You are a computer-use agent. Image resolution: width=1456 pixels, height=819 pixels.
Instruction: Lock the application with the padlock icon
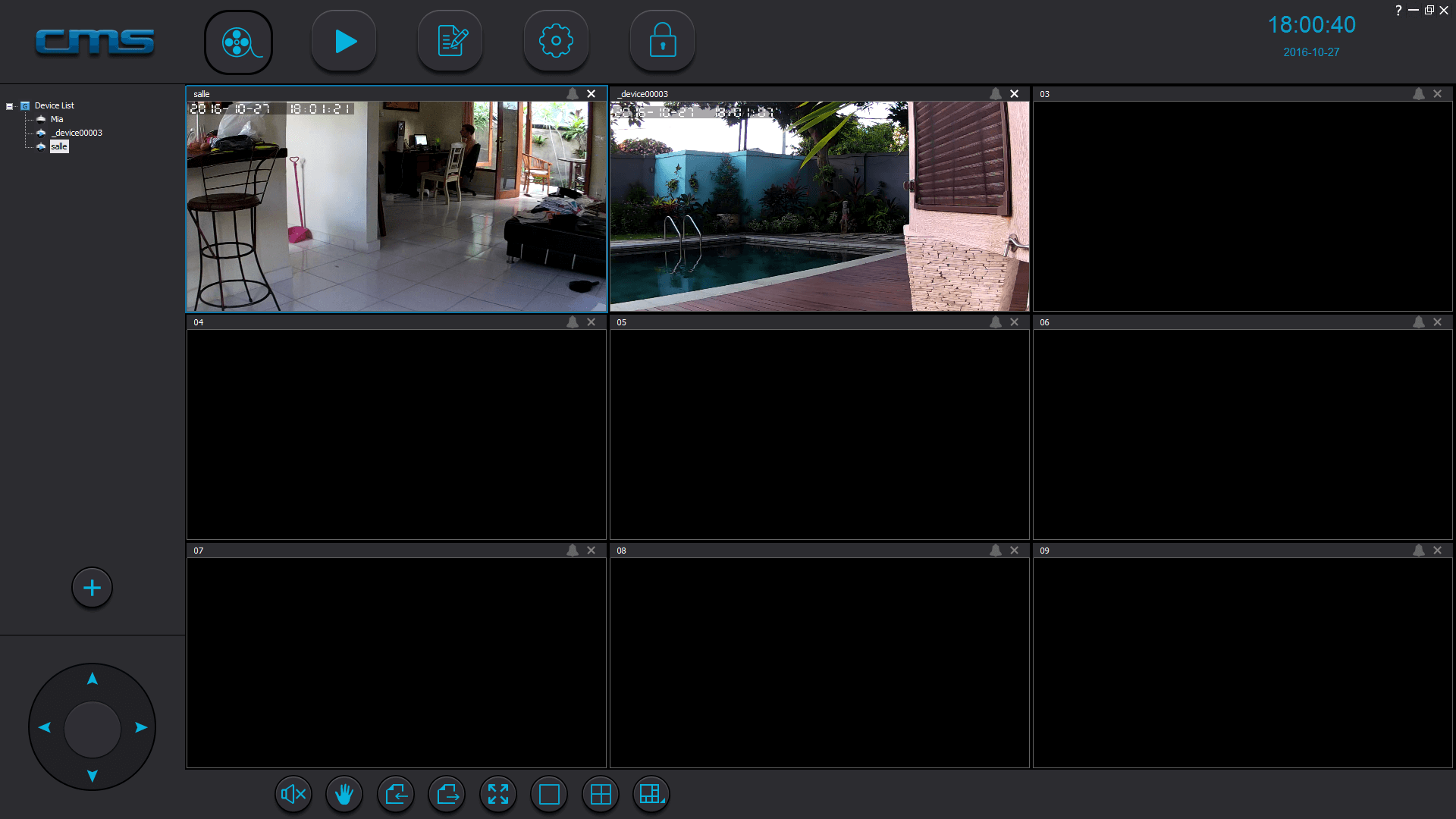point(662,41)
